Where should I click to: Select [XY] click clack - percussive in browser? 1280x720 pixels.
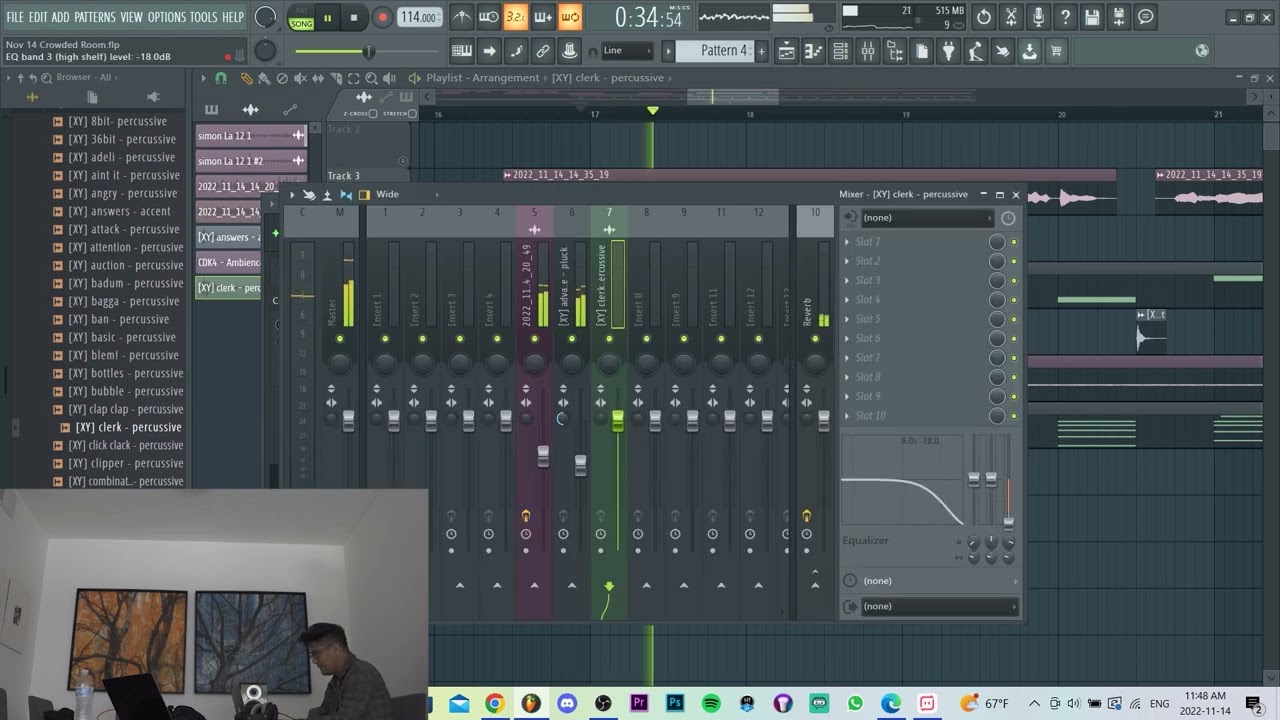click(x=125, y=445)
